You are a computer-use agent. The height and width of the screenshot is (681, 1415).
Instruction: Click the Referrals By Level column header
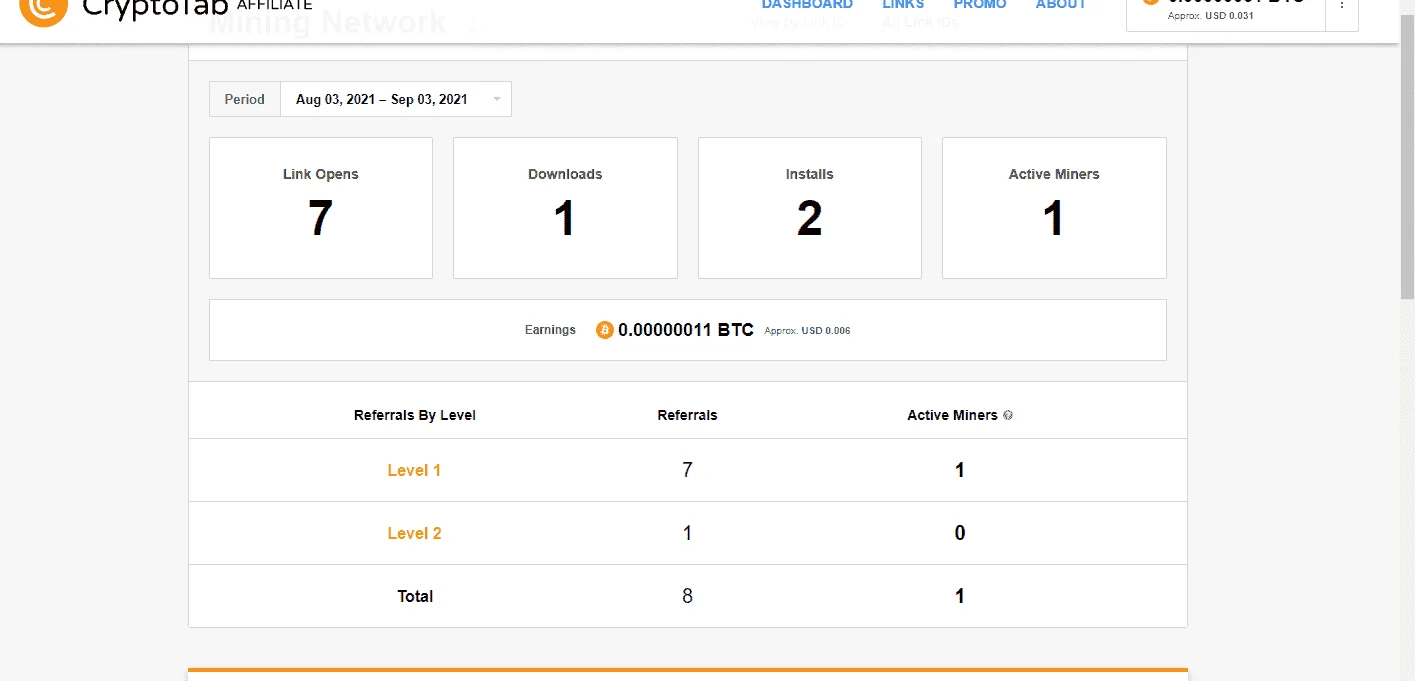(415, 415)
